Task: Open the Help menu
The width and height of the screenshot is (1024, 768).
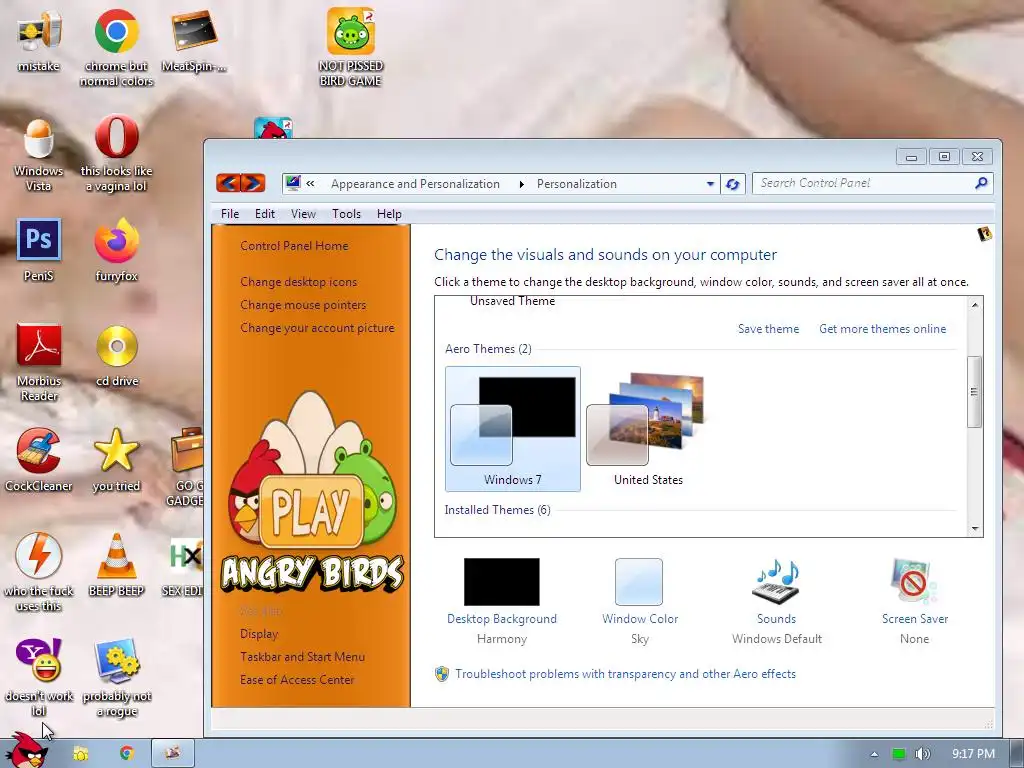Action: [x=389, y=214]
